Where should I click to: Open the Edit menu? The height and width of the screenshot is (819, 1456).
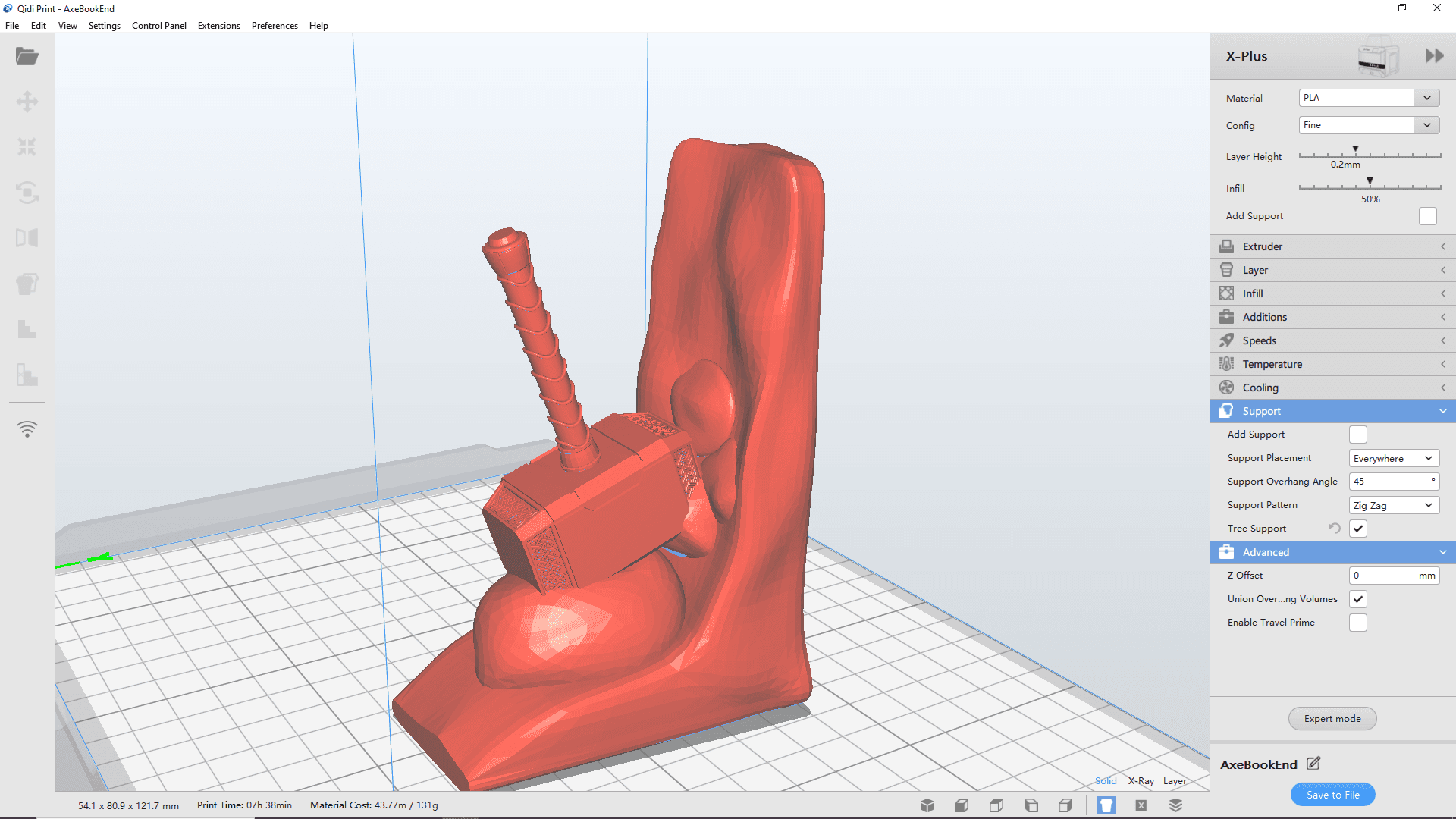pyautogui.click(x=39, y=26)
